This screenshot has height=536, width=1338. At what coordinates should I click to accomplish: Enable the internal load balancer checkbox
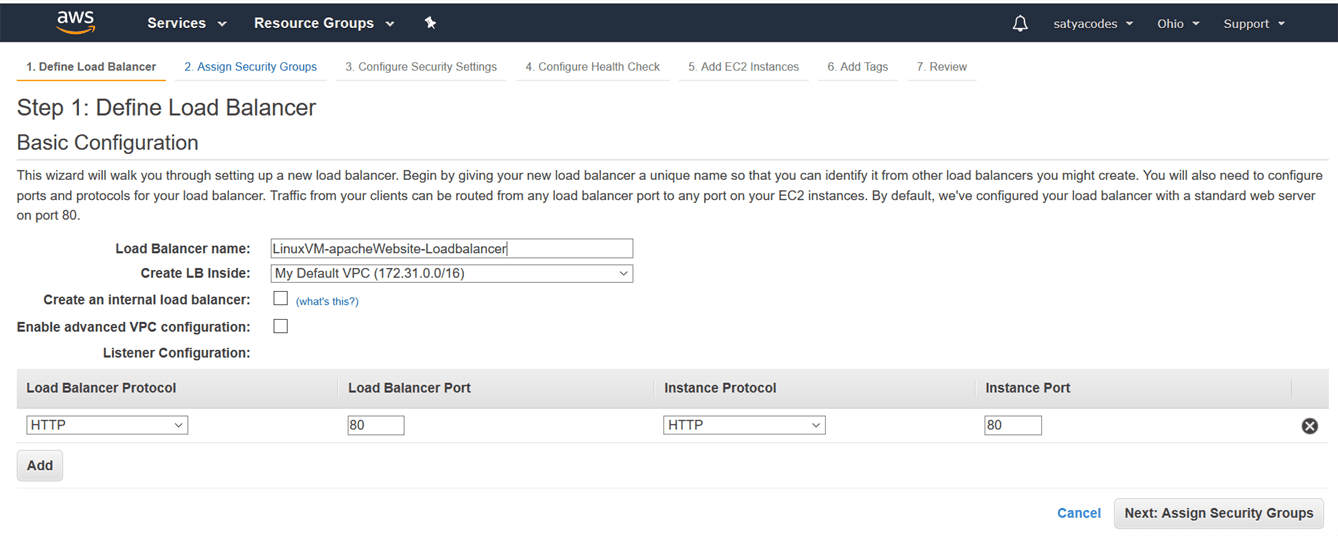[x=281, y=299]
